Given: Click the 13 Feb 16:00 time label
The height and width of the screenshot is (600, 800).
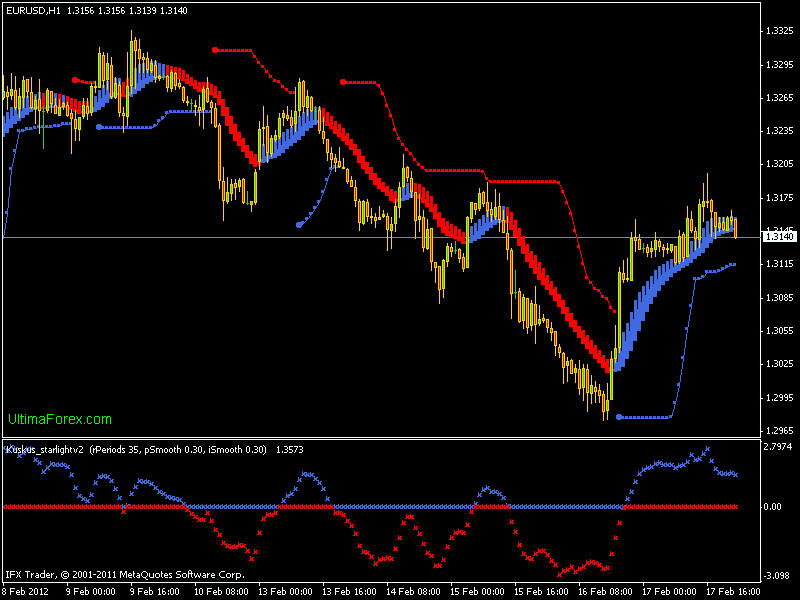Looking at the screenshot, I should point(349,592).
